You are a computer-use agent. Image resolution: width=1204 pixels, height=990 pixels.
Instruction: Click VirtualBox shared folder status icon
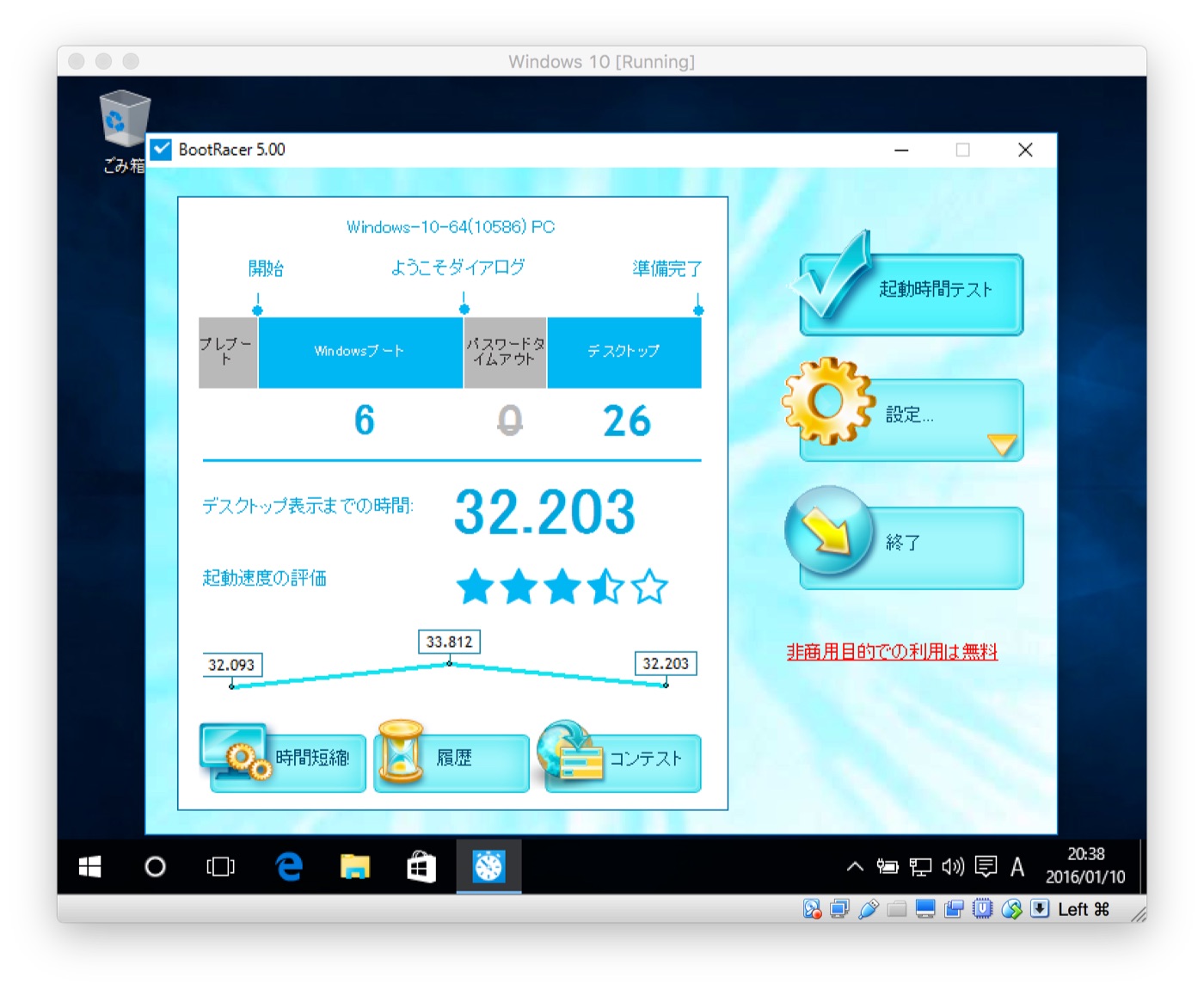click(x=897, y=909)
